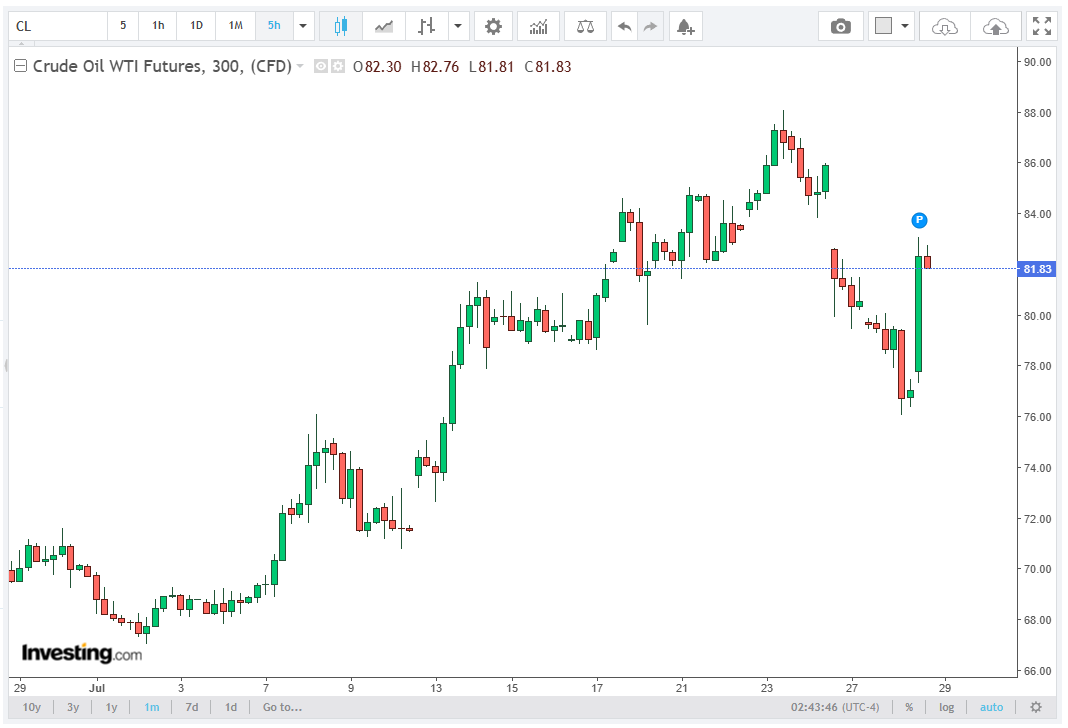
Task: Click the Jul label on time axis
Action: coord(97,688)
